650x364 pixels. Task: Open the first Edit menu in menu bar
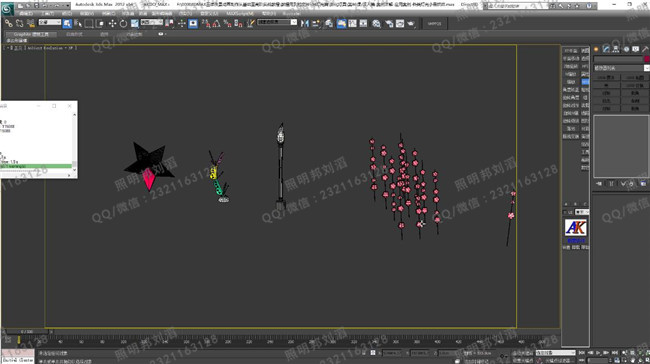[x=26, y=13]
